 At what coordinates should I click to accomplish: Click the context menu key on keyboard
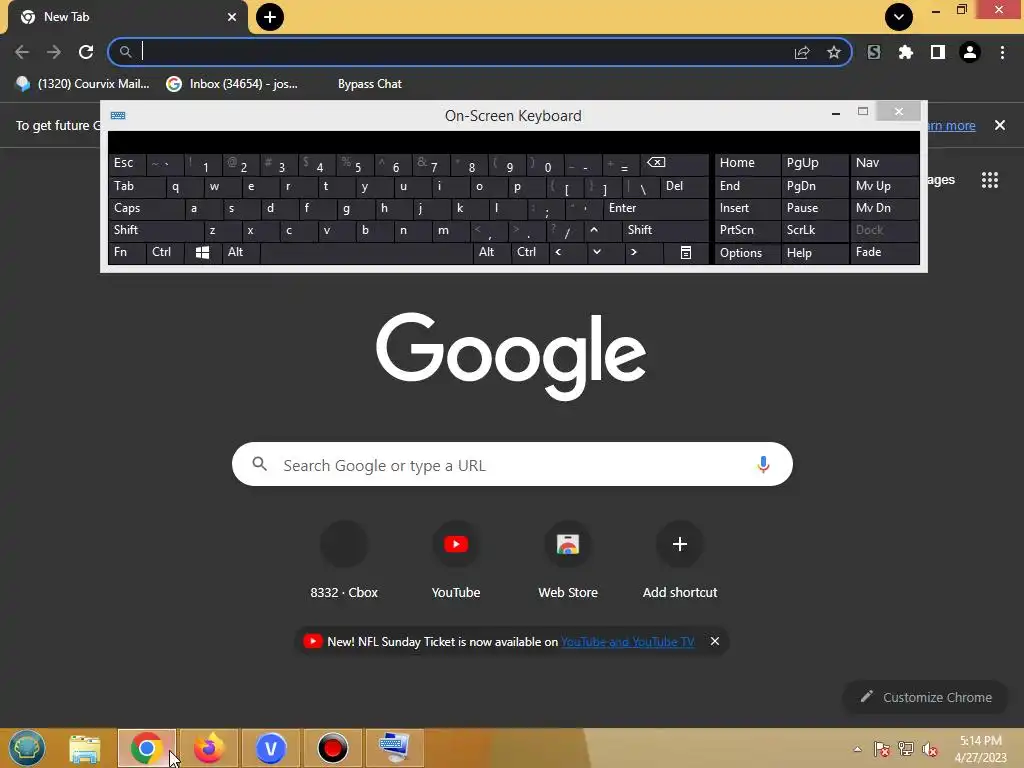(686, 253)
